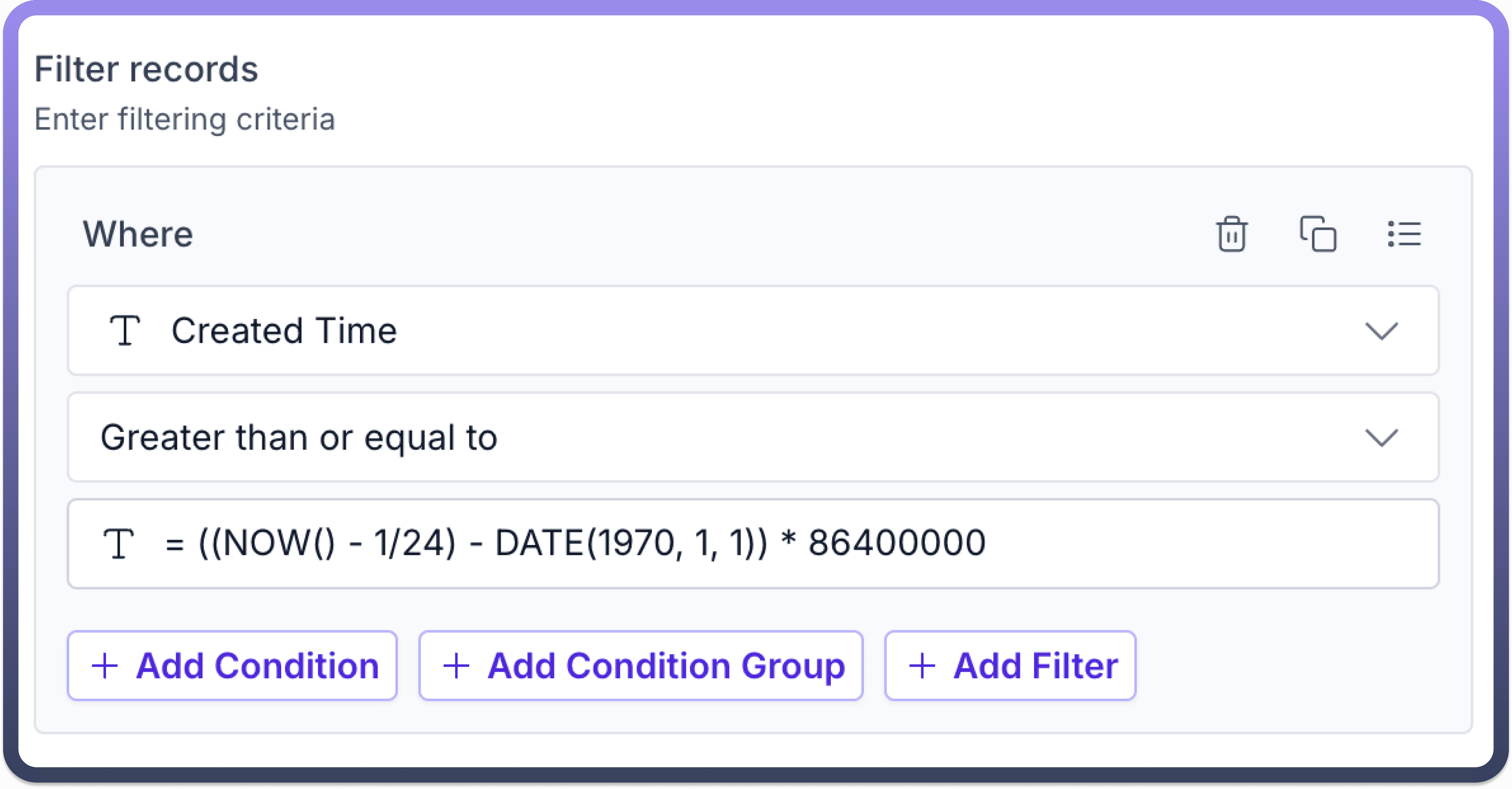
Task: Click plus icon on Add Condition Group
Action: tap(456, 666)
